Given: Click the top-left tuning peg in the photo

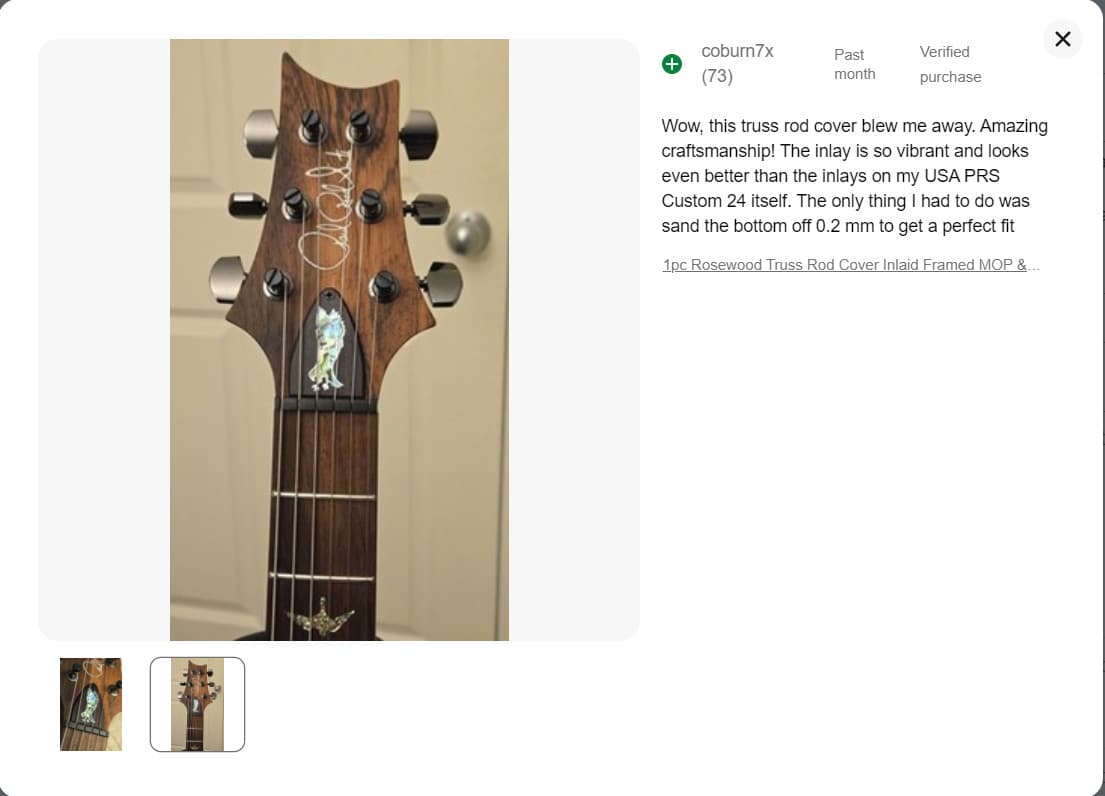Looking at the screenshot, I should 262,129.
